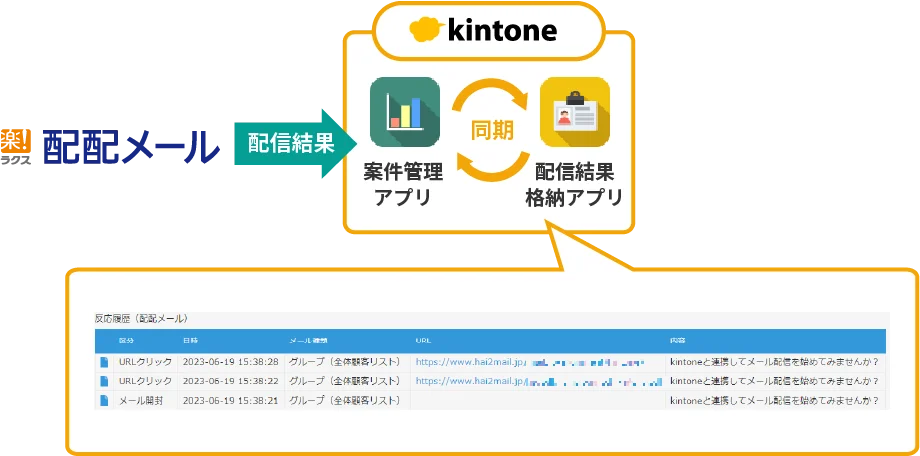
Task: Select the timestamp 2023-06-19 15:38:22
Action: point(231,381)
